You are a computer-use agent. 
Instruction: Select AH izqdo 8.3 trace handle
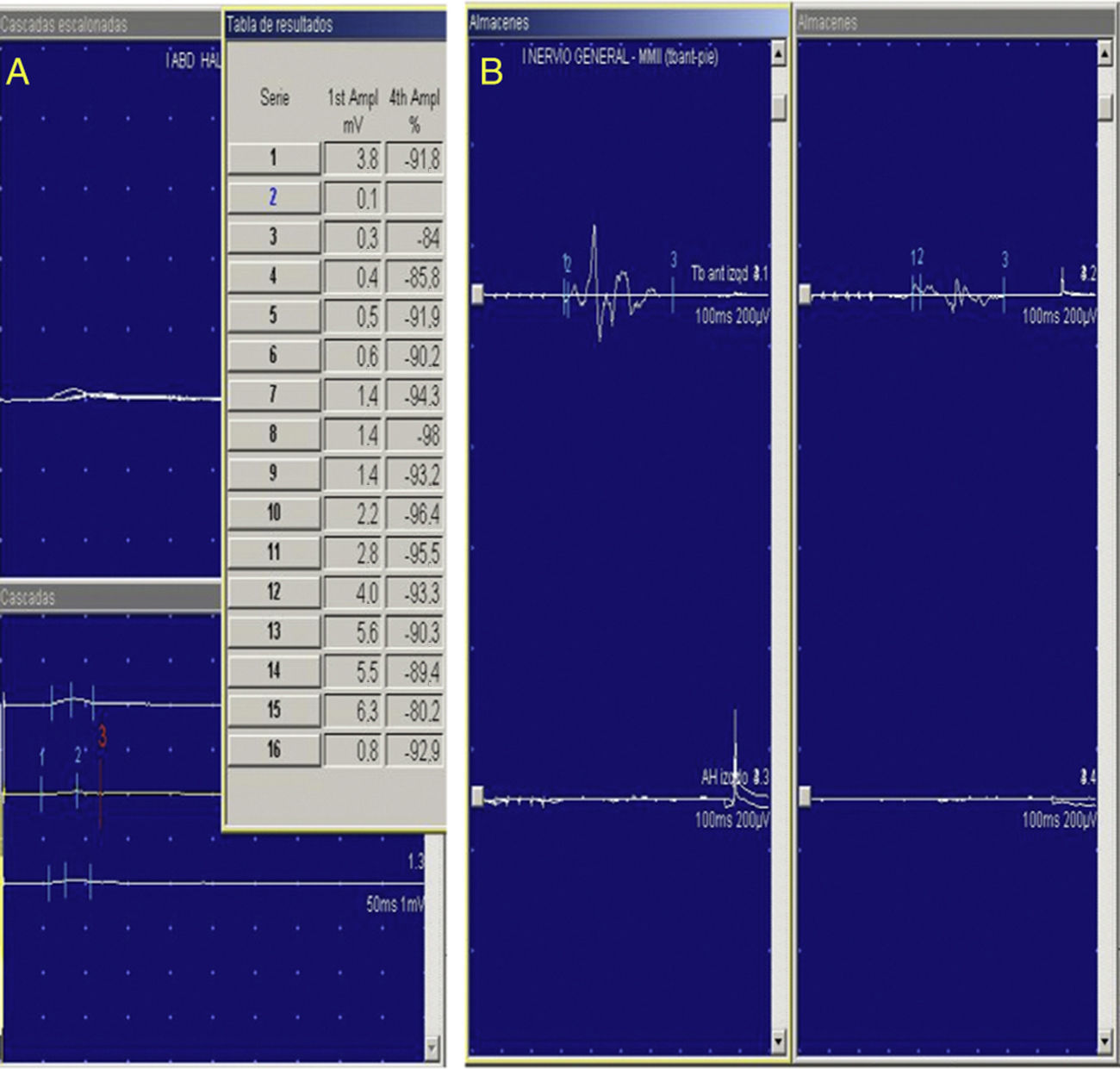pyautogui.click(x=478, y=797)
